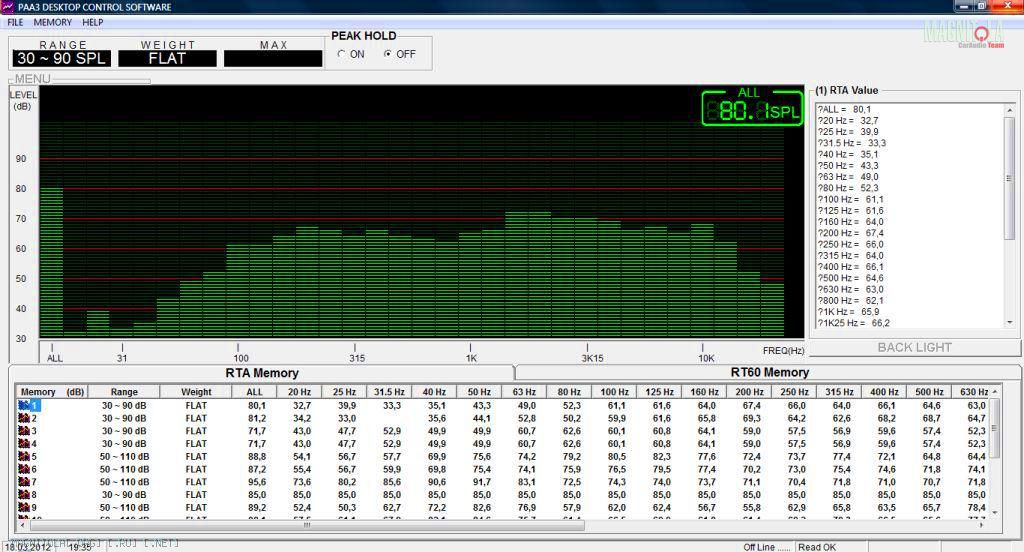Click the RANGE 30 ~ 90 SPL display

point(61,58)
